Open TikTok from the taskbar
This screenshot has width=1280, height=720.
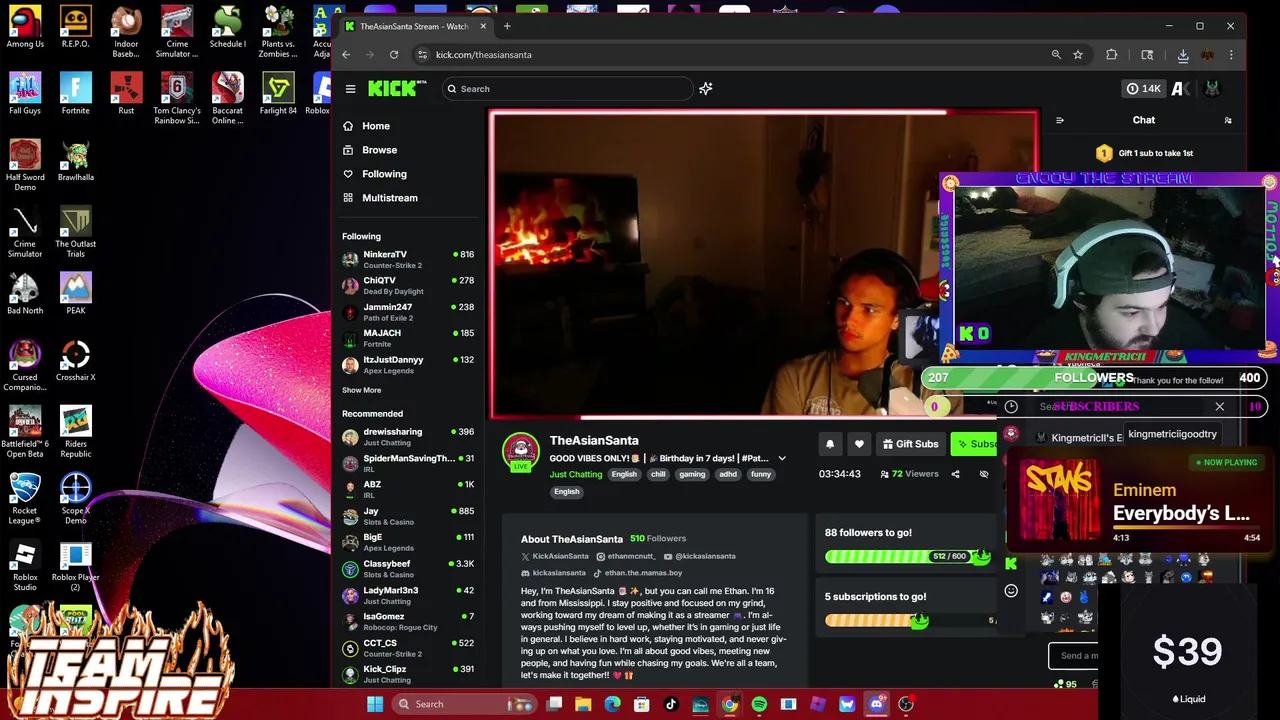pos(671,704)
